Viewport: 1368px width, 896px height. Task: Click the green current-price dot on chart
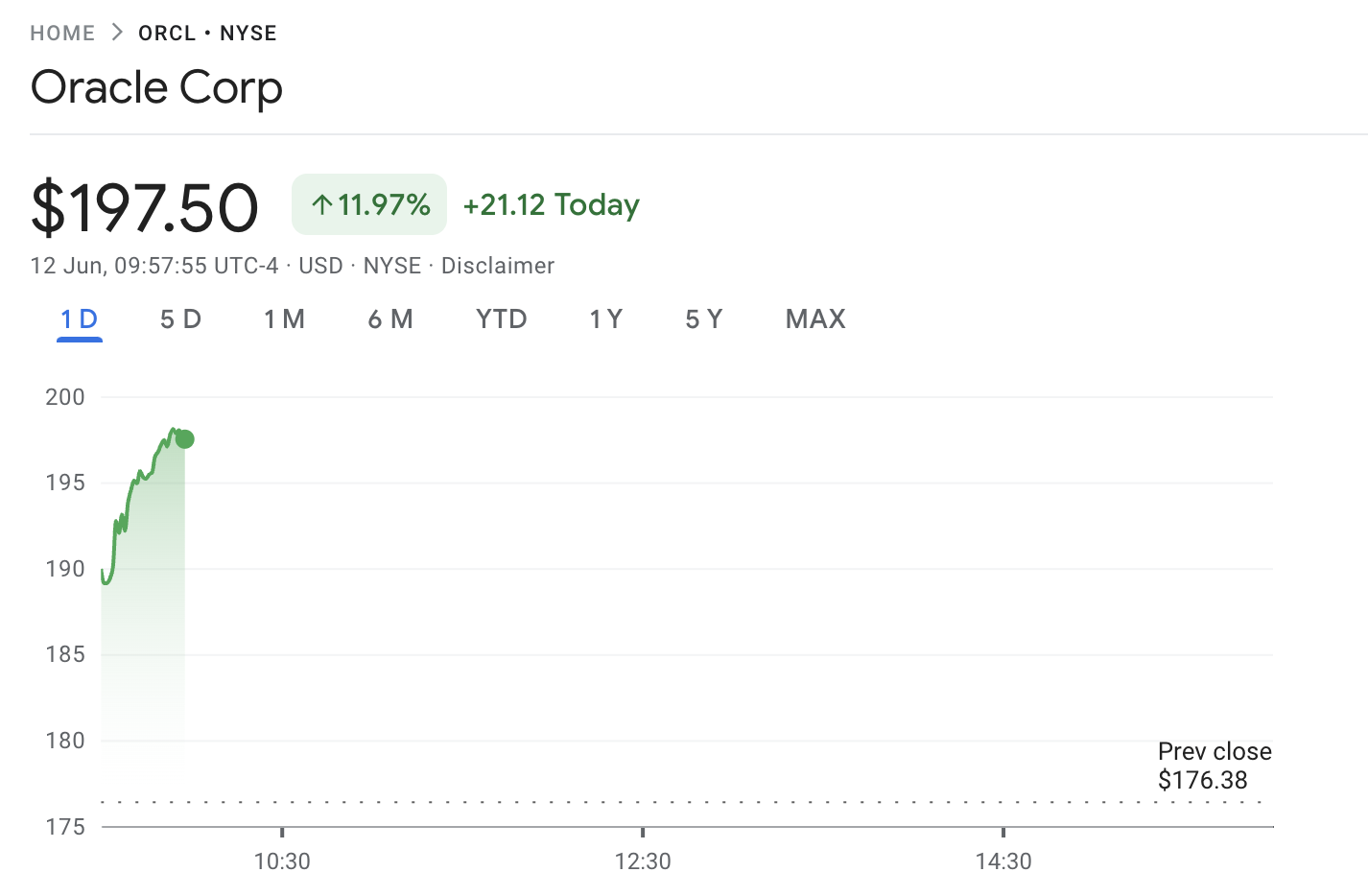point(185,439)
